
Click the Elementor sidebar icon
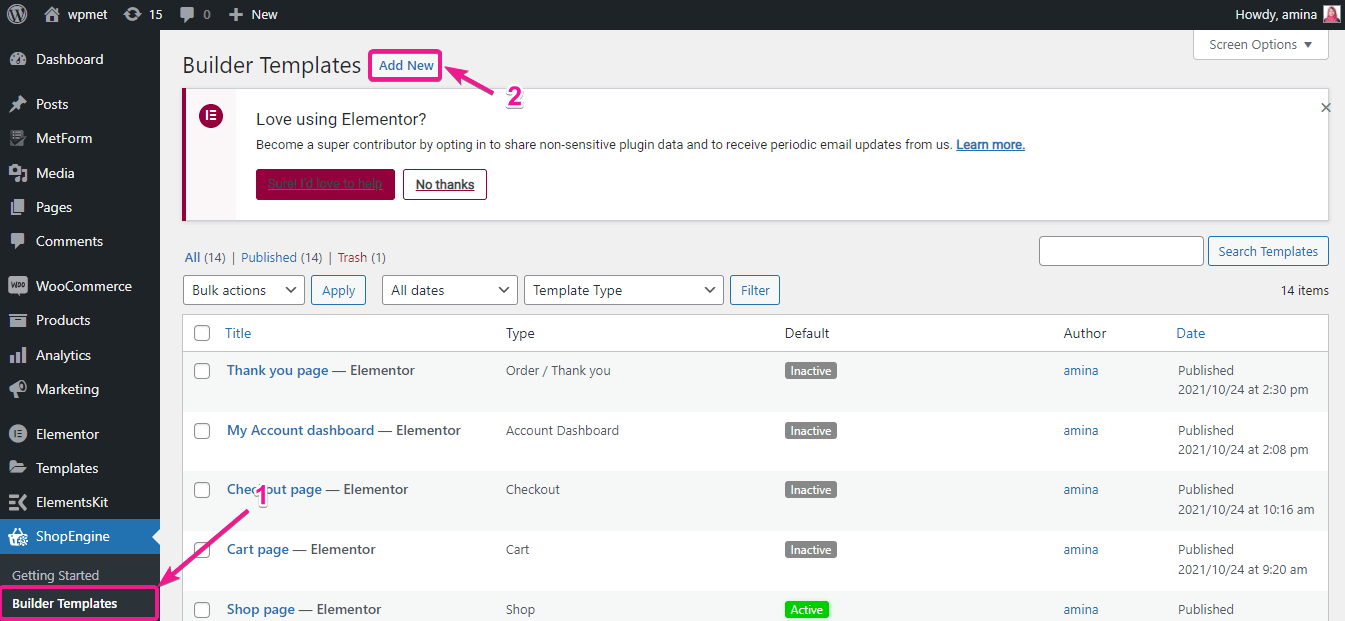click(18, 434)
